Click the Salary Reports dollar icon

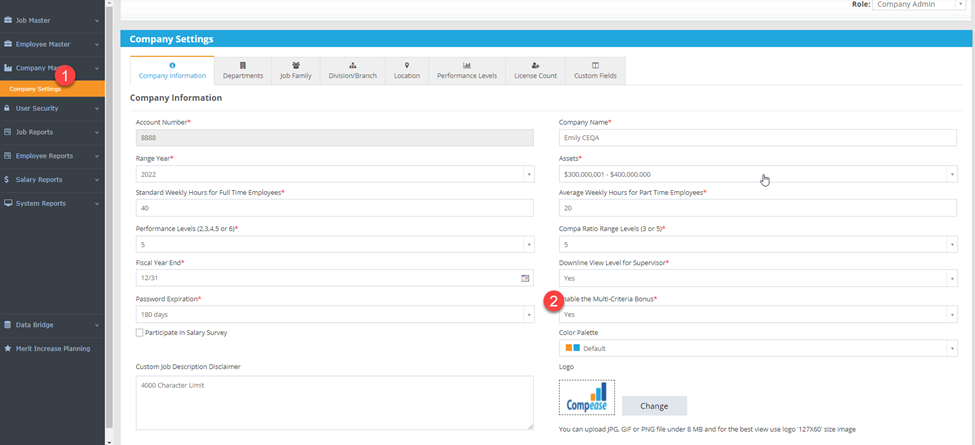[x=6, y=180]
